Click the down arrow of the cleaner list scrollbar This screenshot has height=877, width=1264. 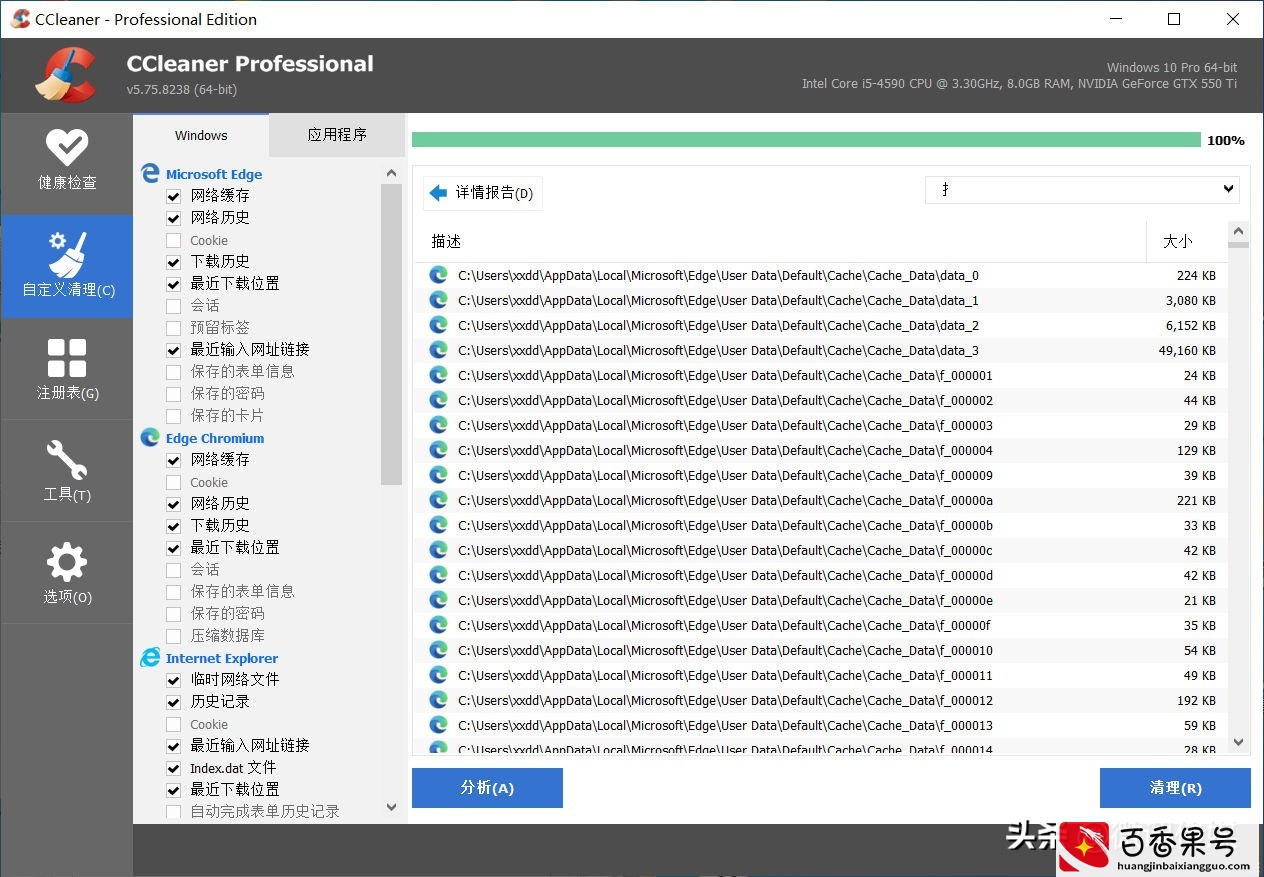pyautogui.click(x=391, y=808)
